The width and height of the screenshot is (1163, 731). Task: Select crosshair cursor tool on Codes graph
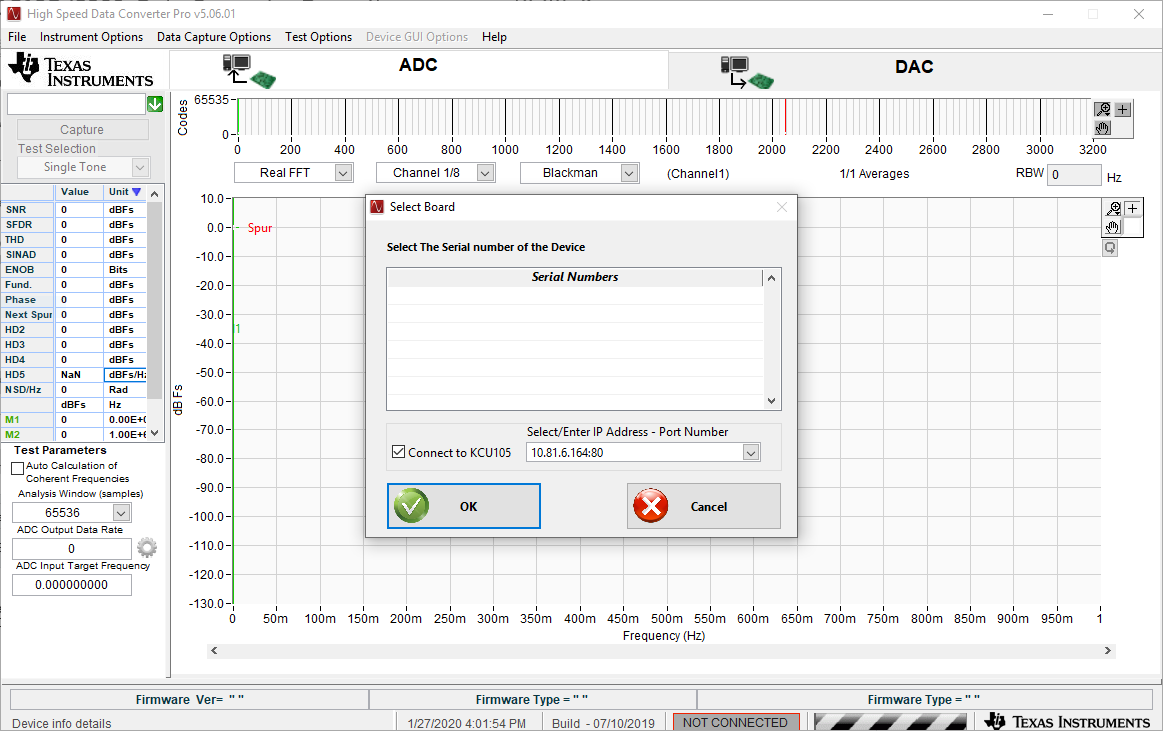click(1123, 109)
